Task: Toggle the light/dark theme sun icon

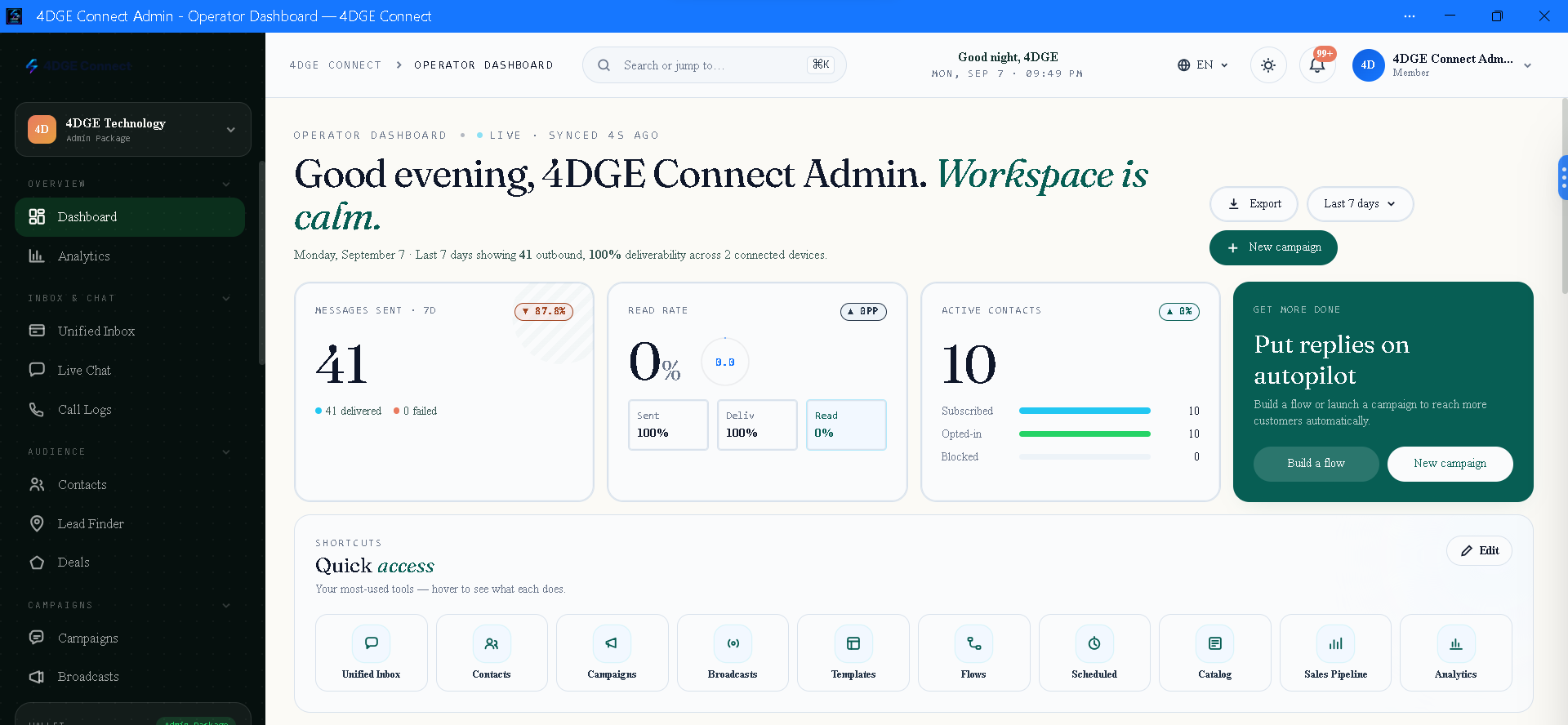Action: 1268,65
